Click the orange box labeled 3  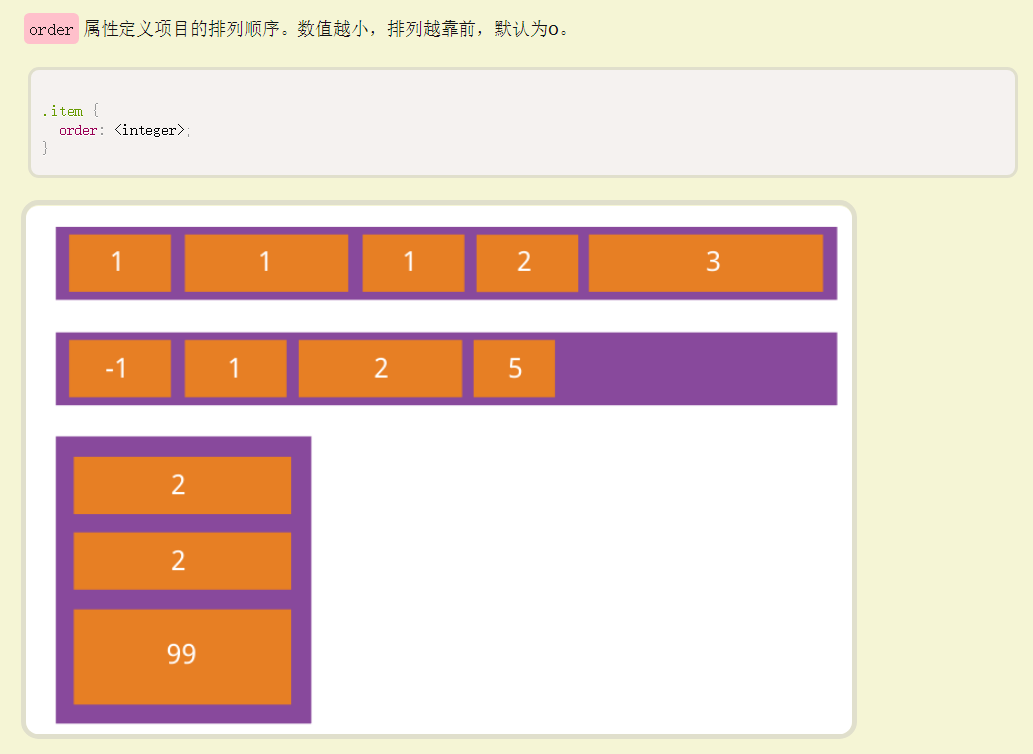click(706, 263)
